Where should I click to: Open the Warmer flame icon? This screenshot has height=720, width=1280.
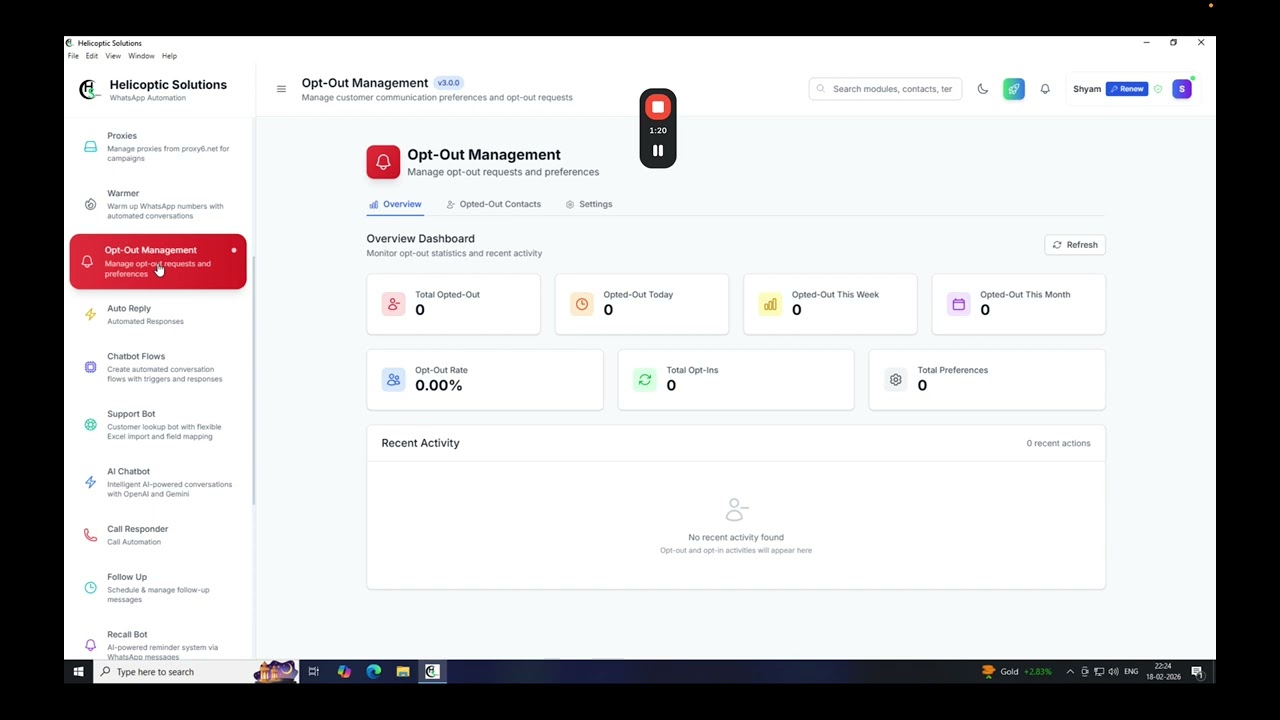click(x=90, y=204)
